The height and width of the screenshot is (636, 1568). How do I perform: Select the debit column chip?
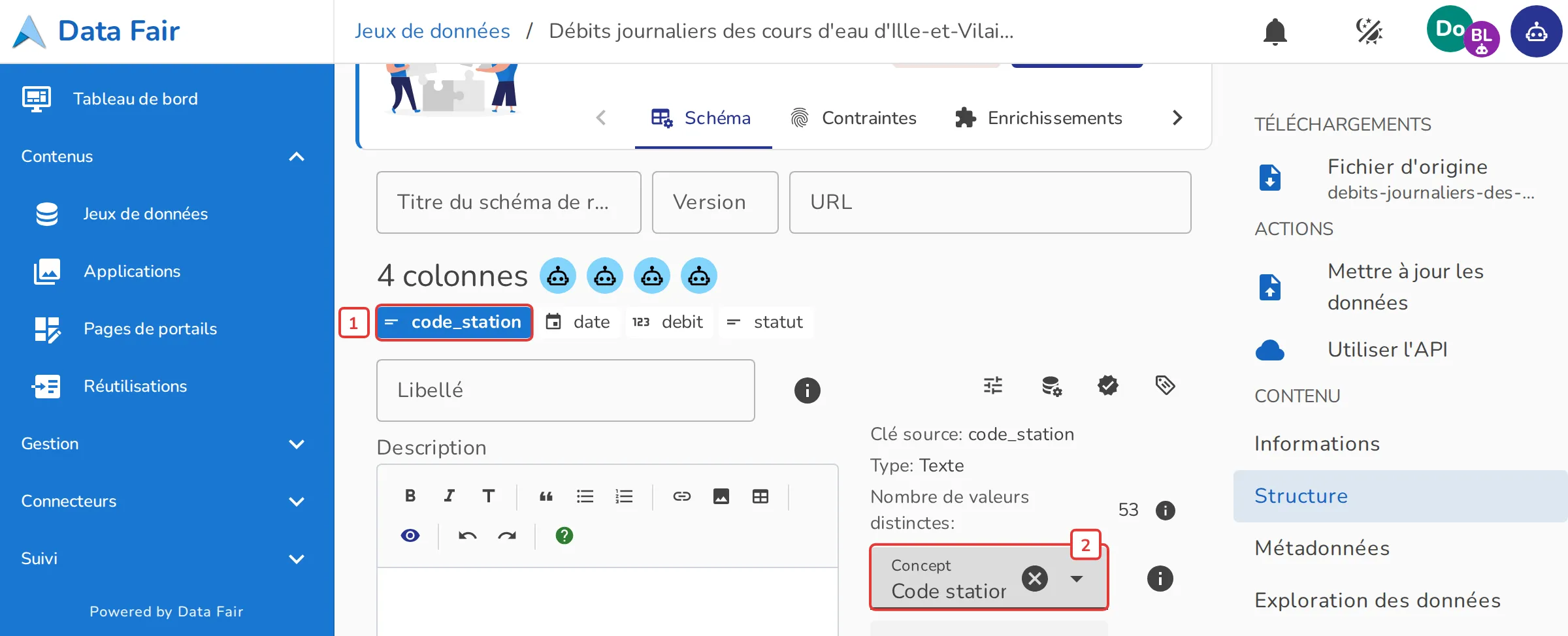[x=669, y=322]
